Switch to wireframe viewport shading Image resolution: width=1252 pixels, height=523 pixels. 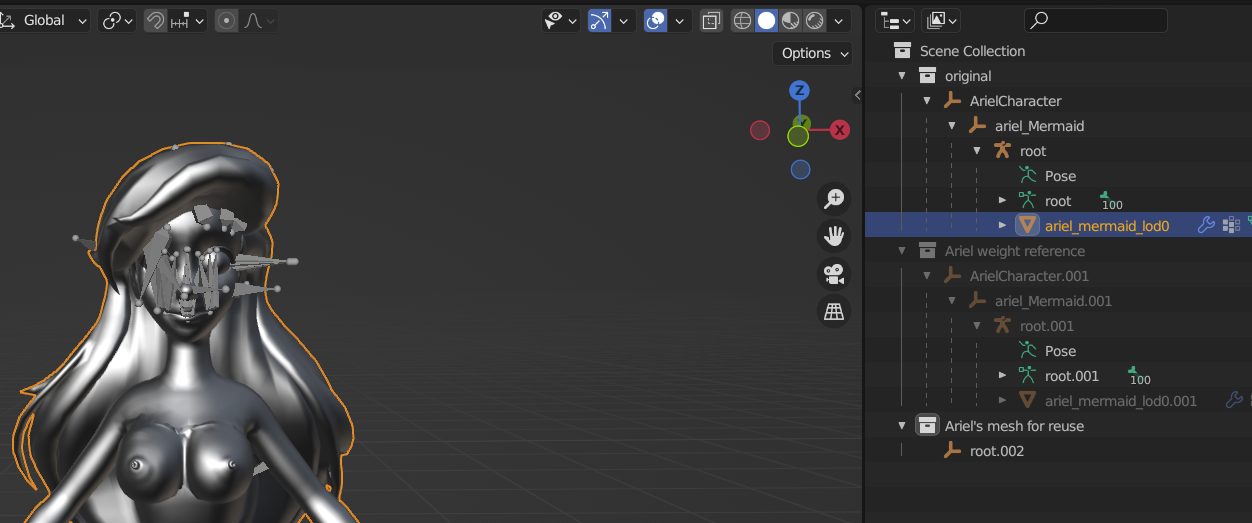point(743,20)
